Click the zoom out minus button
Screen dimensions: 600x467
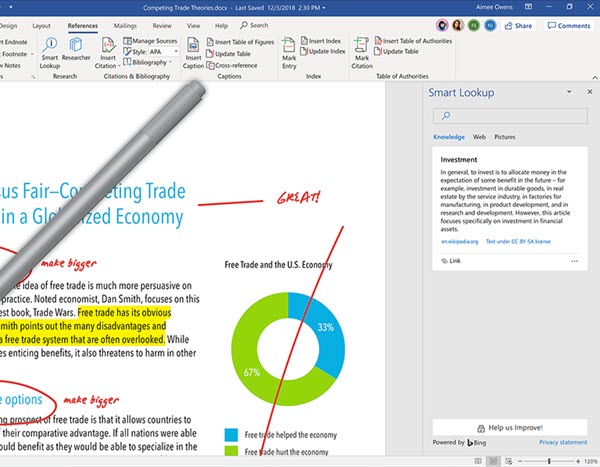tap(520, 461)
